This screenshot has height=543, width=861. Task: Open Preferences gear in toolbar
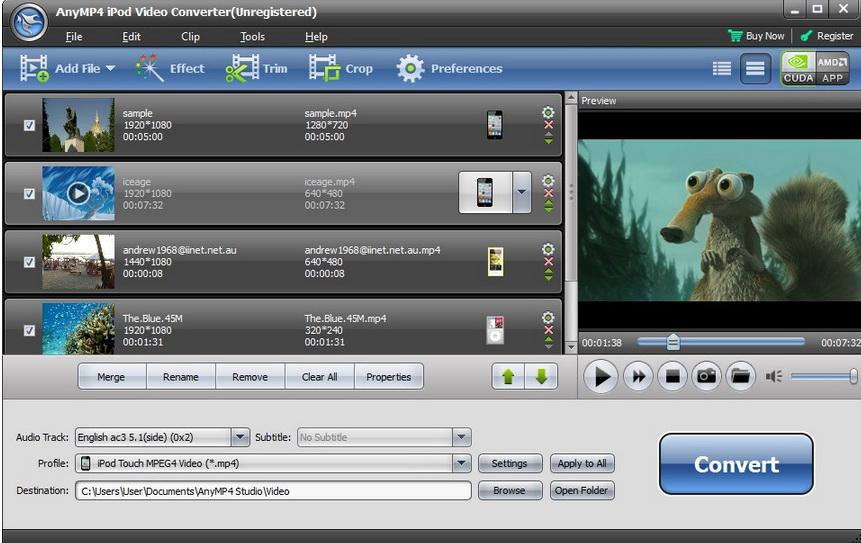(410, 68)
